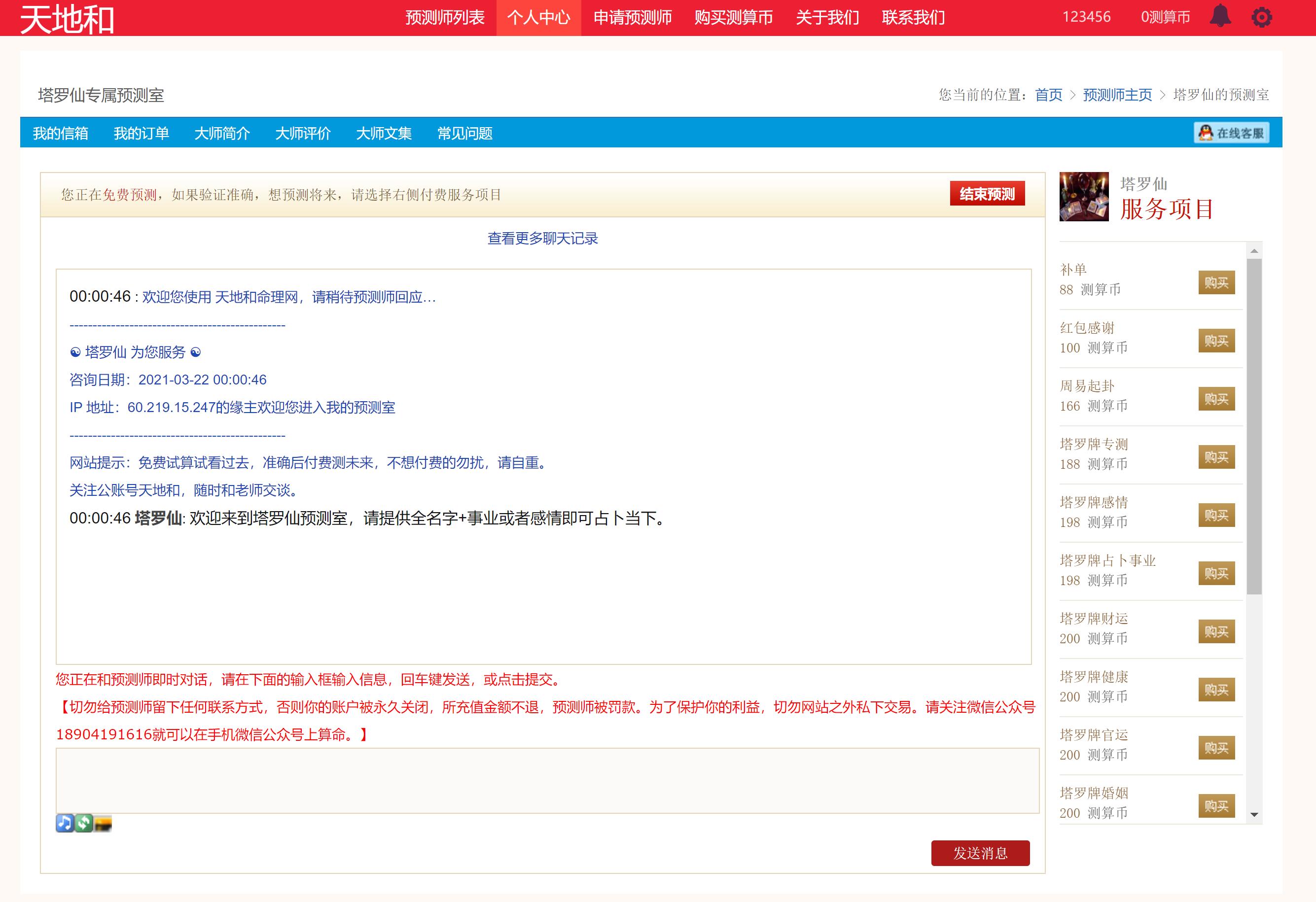Switch to 我的订单 tab
Screen dimensions: 1316x902
tap(141, 133)
